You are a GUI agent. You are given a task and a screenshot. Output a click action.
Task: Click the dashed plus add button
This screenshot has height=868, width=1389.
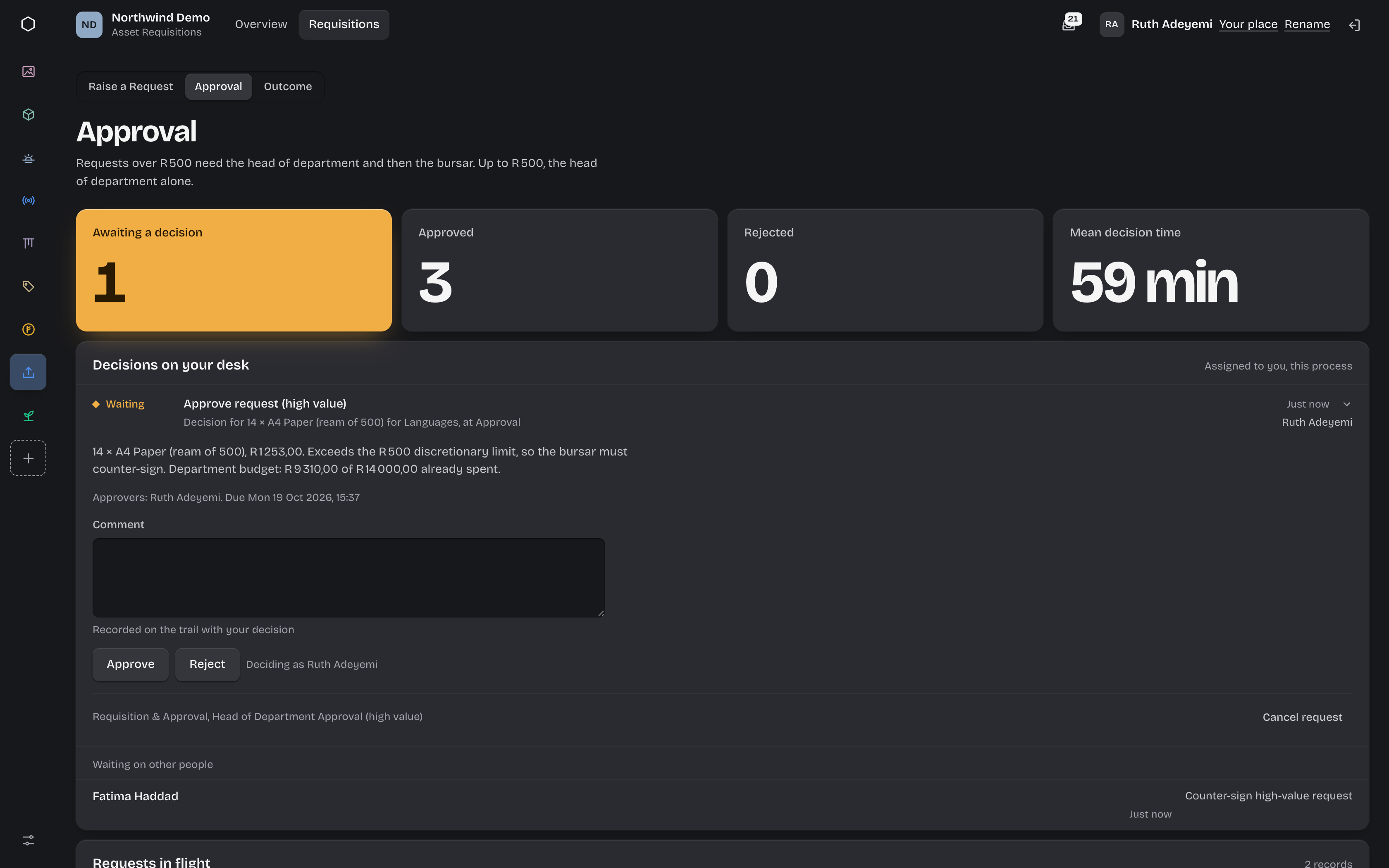pyautogui.click(x=28, y=458)
